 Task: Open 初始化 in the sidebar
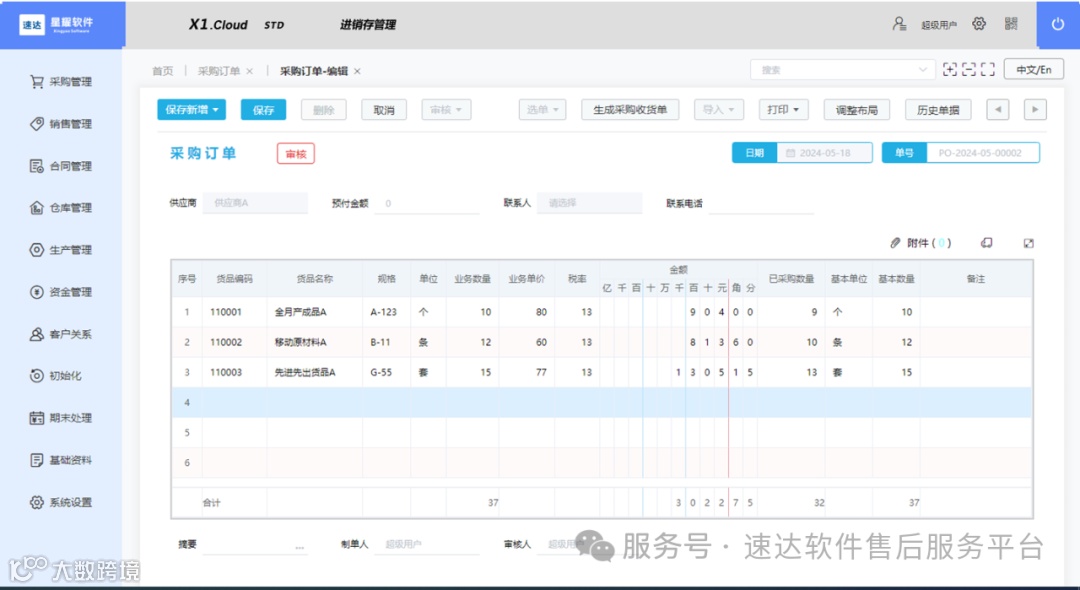(56, 376)
